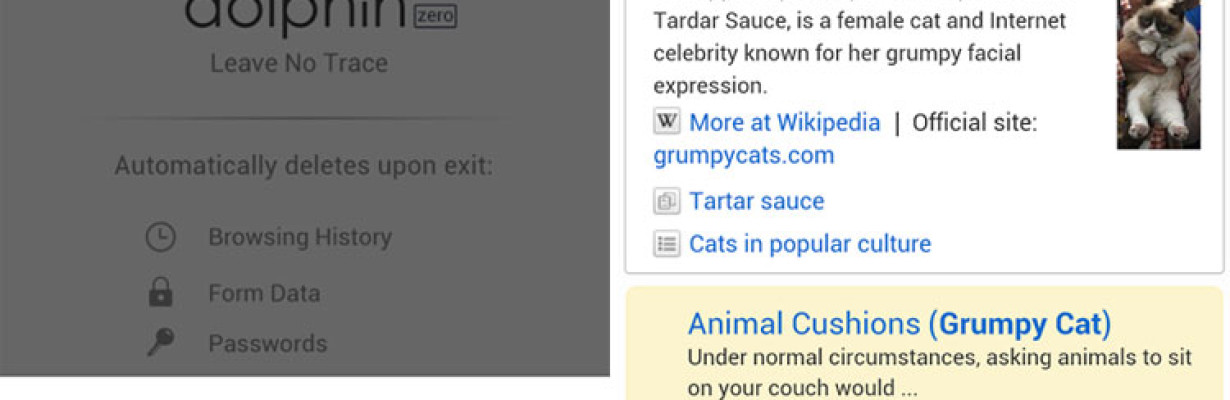Select the Browsing History label

tap(300, 237)
